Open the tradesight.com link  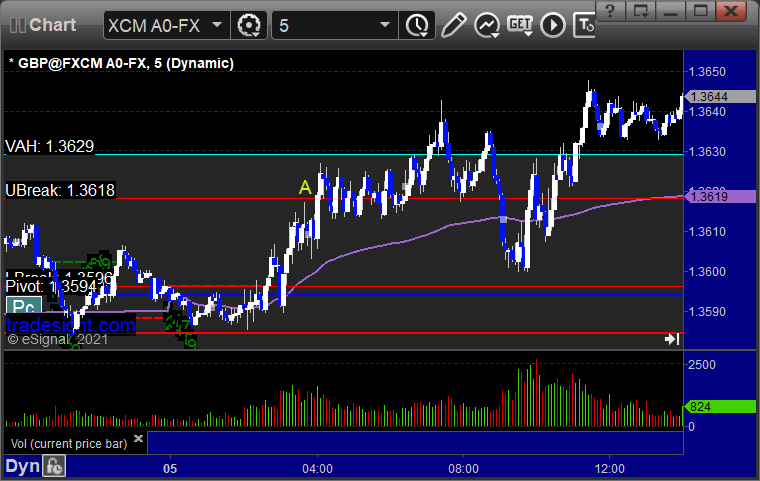pyautogui.click(x=71, y=325)
